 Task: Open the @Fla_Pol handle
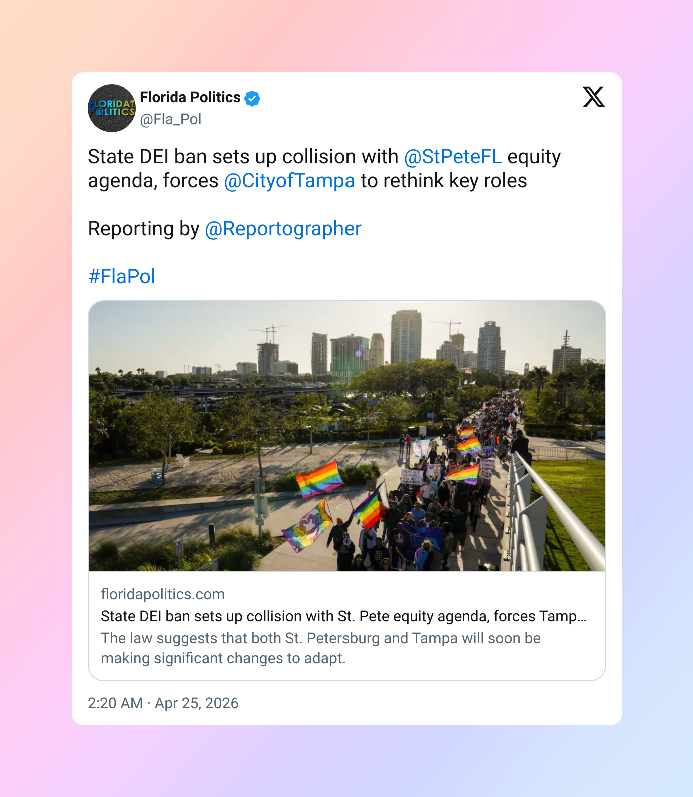(x=171, y=119)
